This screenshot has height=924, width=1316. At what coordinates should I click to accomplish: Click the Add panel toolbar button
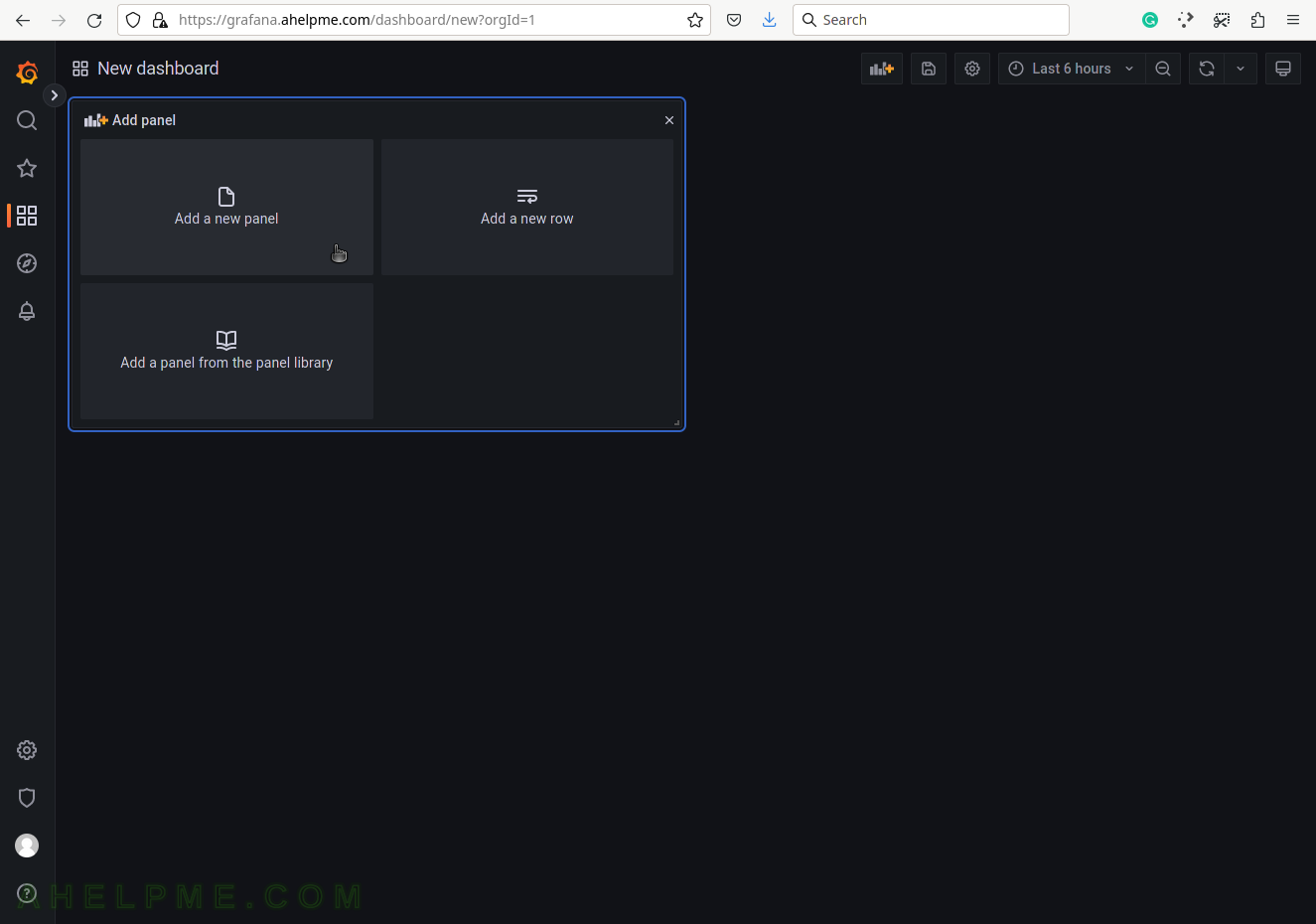click(x=882, y=69)
